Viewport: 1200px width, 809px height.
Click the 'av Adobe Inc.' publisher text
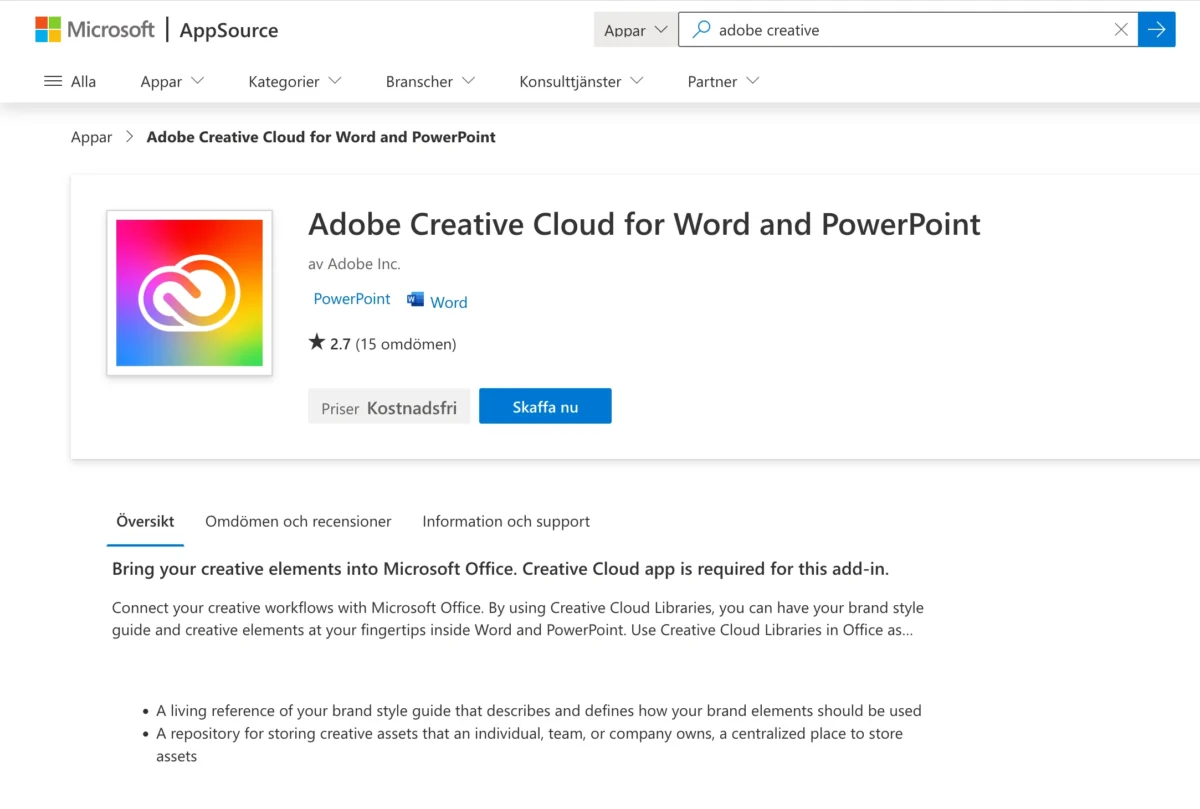point(354,264)
